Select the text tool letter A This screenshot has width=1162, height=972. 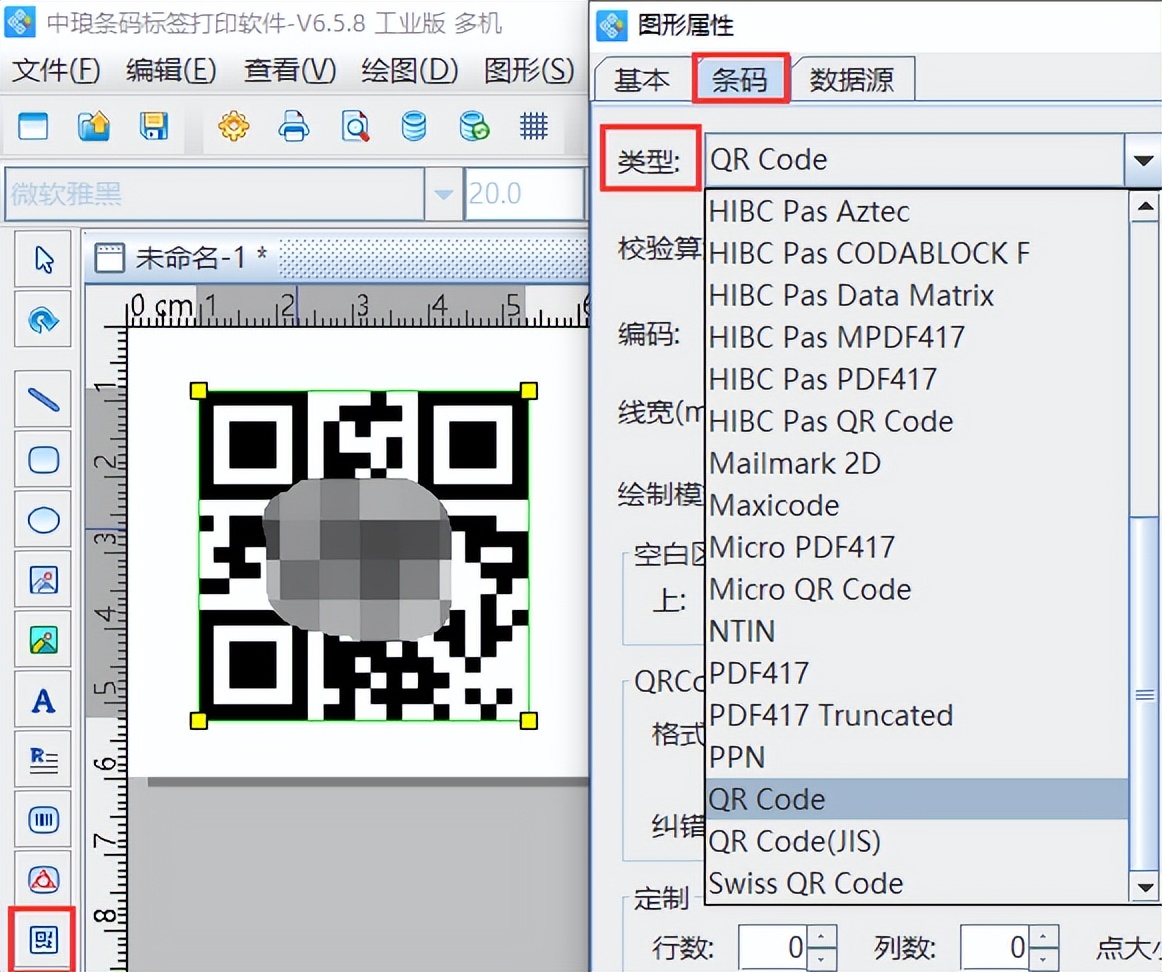pos(44,699)
